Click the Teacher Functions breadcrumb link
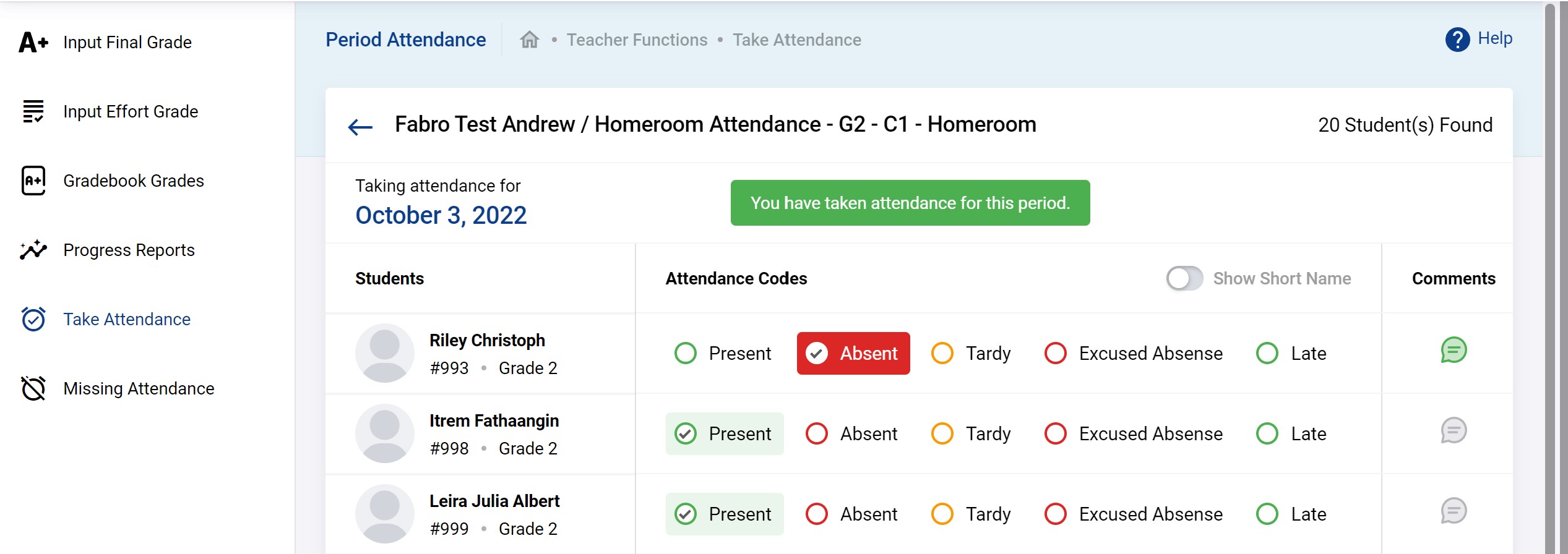1568x554 pixels. click(x=637, y=40)
